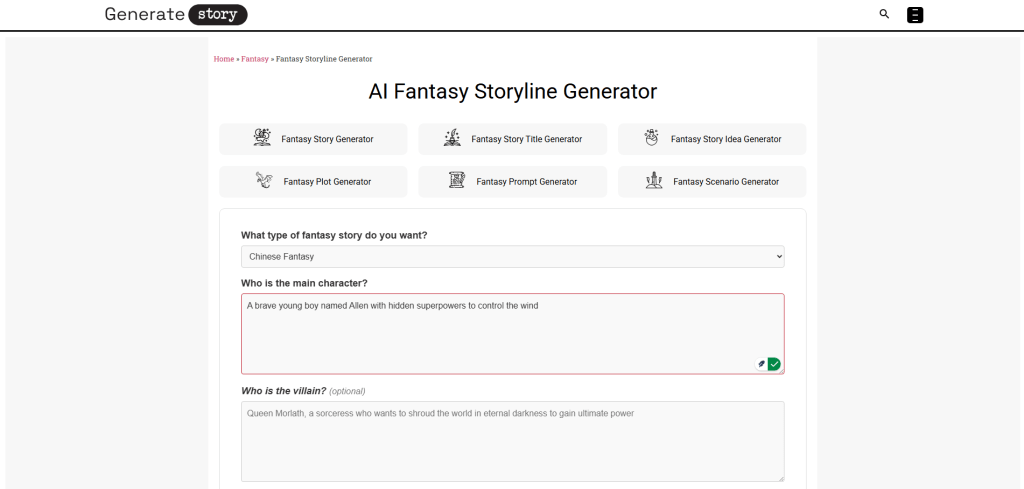Open the search magnifier icon
This screenshot has width=1024, height=489.
884,14
